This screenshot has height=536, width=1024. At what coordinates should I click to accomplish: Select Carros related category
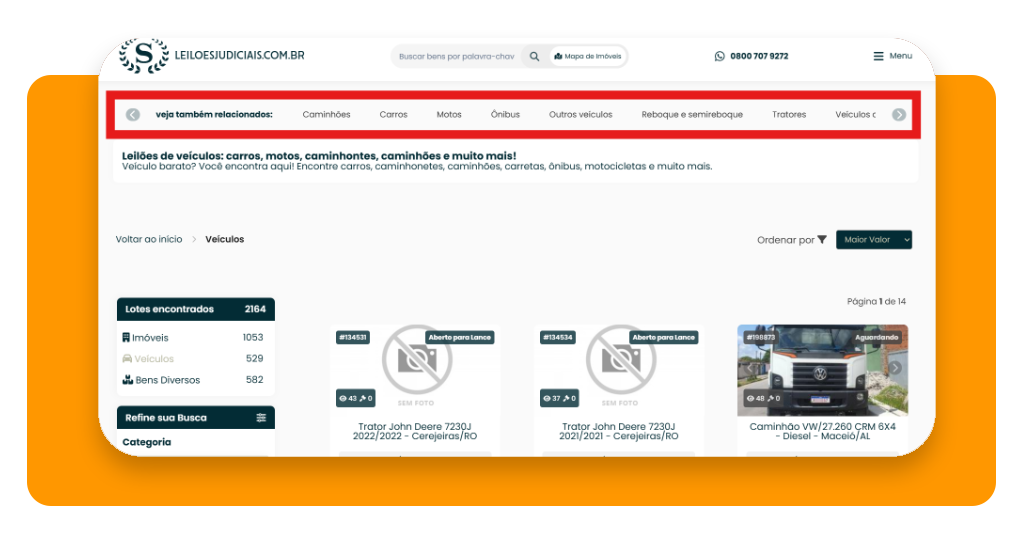(x=393, y=114)
